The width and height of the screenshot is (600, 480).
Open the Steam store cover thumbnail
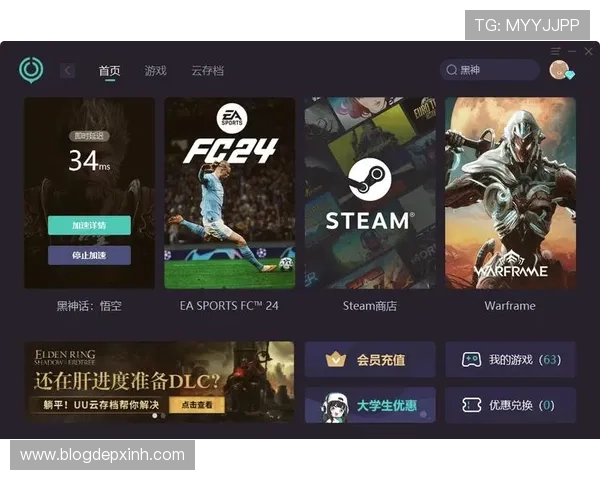tap(370, 193)
